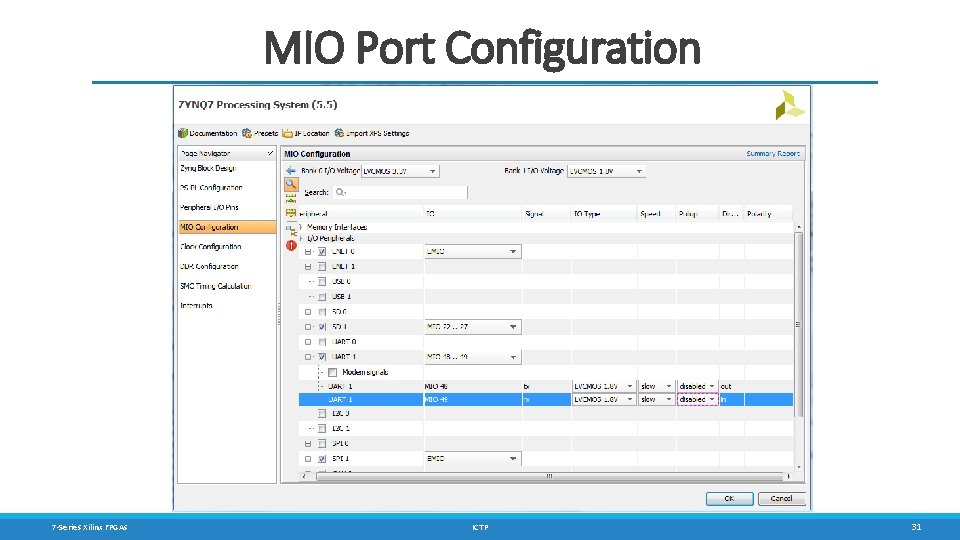960x540 pixels.
Task: Click the horizontal scrollbar thumb
Action: pyautogui.click(x=549, y=476)
